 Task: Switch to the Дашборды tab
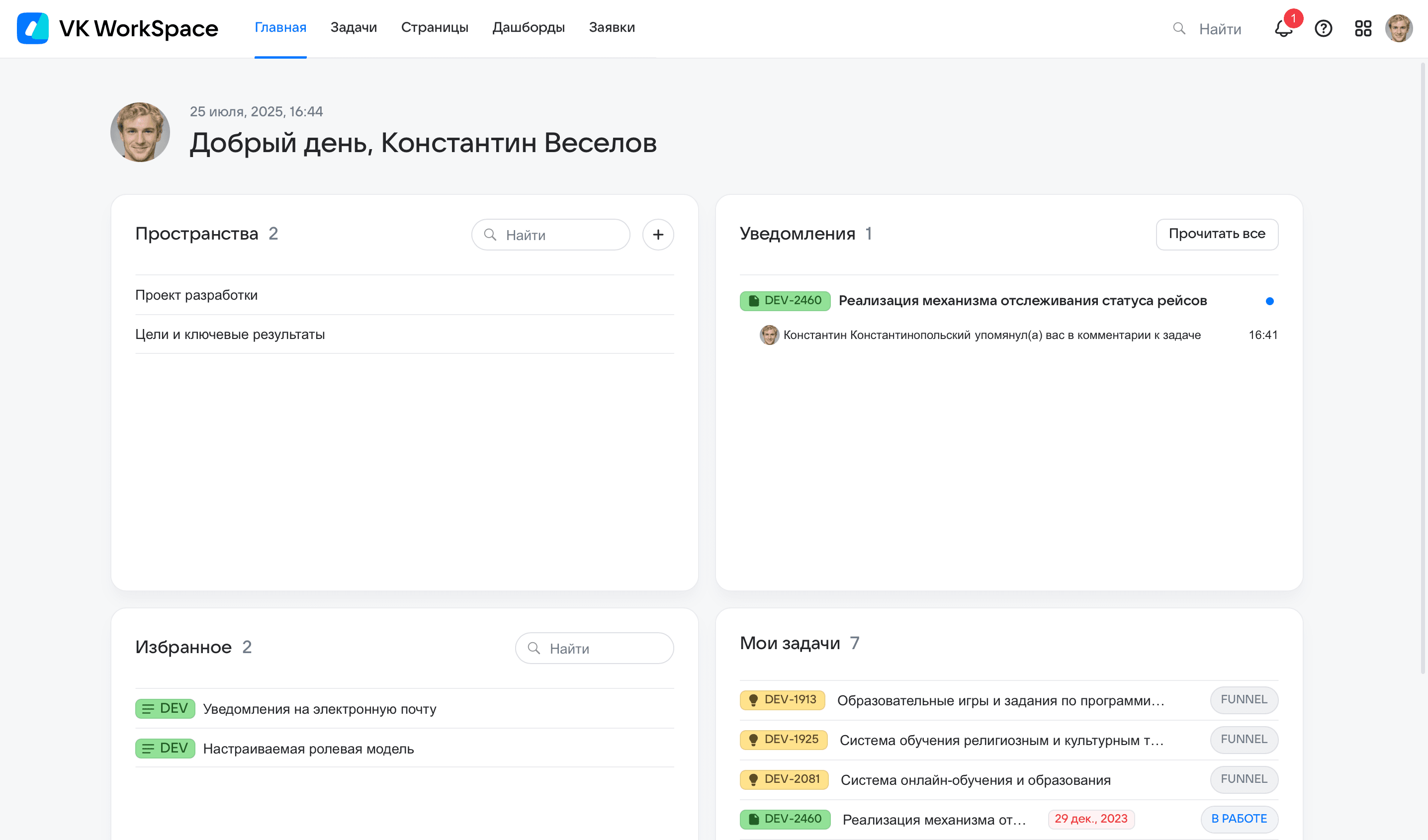pyautogui.click(x=528, y=27)
